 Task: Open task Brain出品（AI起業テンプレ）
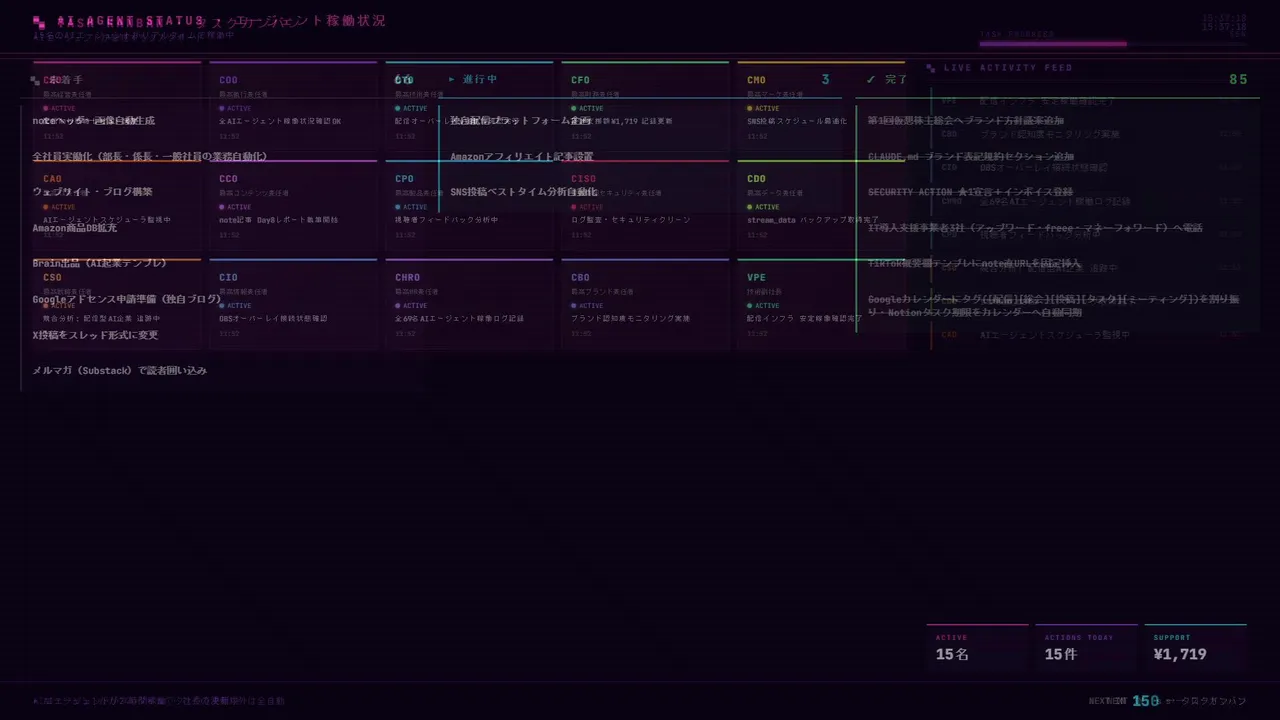pyautogui.click(x=100, y=263)
